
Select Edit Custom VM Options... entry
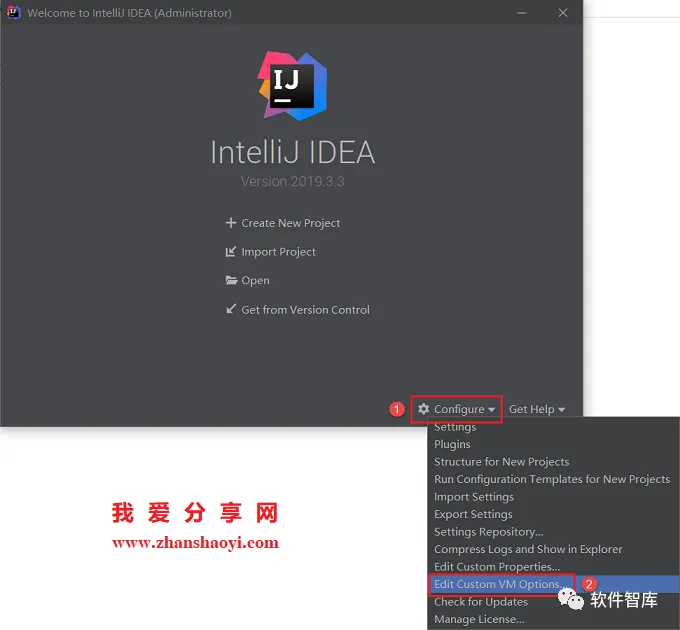(553, 584)
